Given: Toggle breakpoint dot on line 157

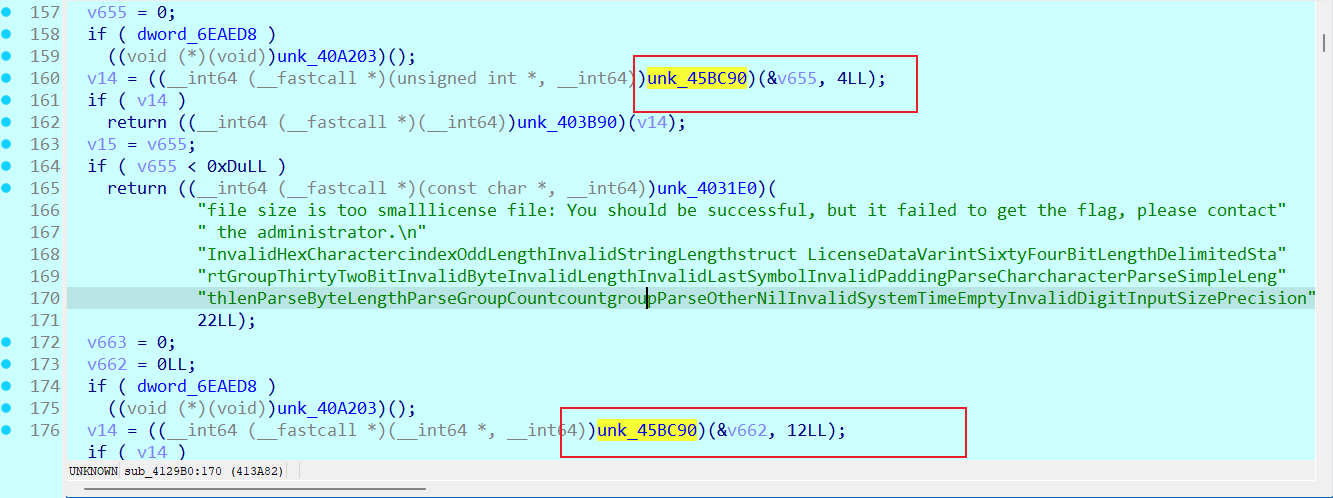Looking at the screenshot, I should [7, 12].
